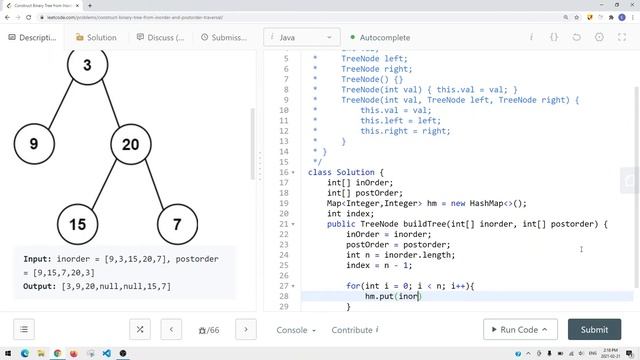Expand the Console panel dropdown

[x=296, y=330]
